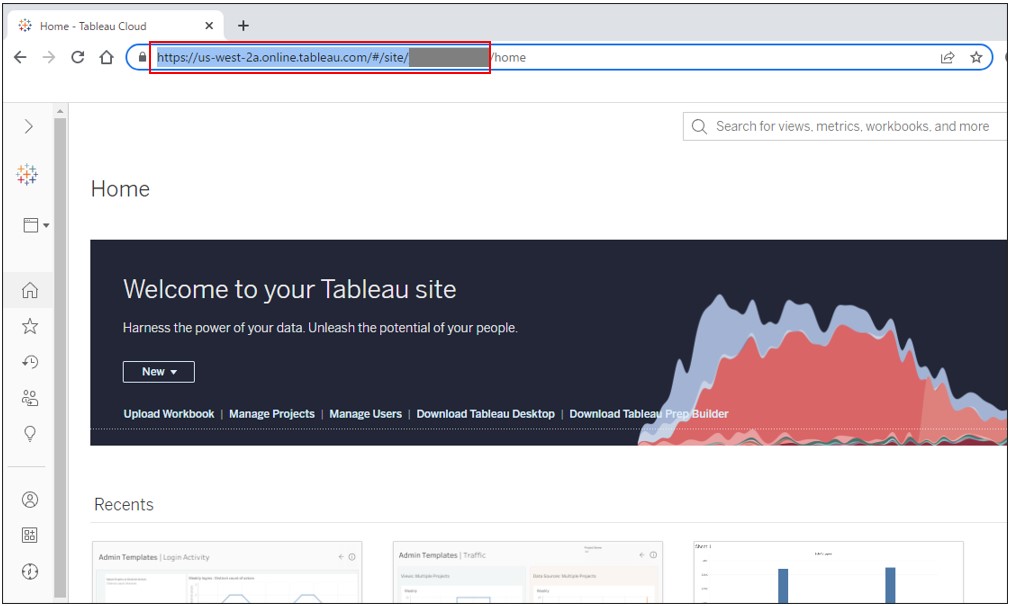Open the Manage Users link
The image size is (1009, 606).
coord(366,414)
